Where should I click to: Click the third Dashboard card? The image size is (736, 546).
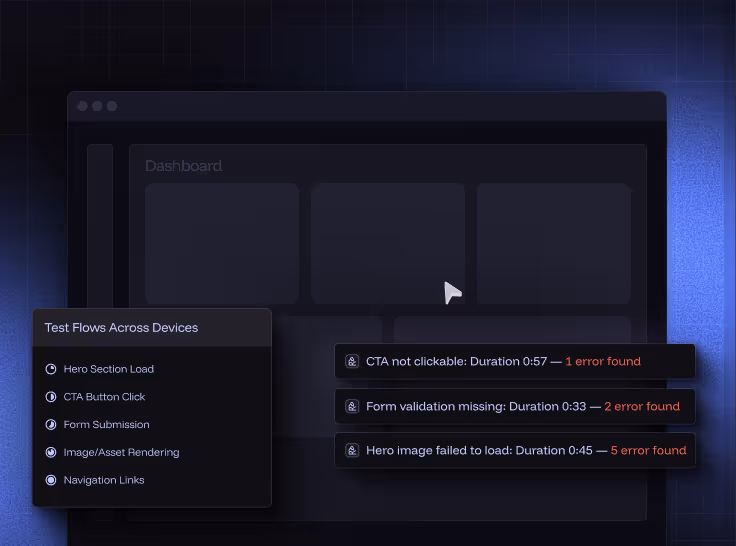554,244
